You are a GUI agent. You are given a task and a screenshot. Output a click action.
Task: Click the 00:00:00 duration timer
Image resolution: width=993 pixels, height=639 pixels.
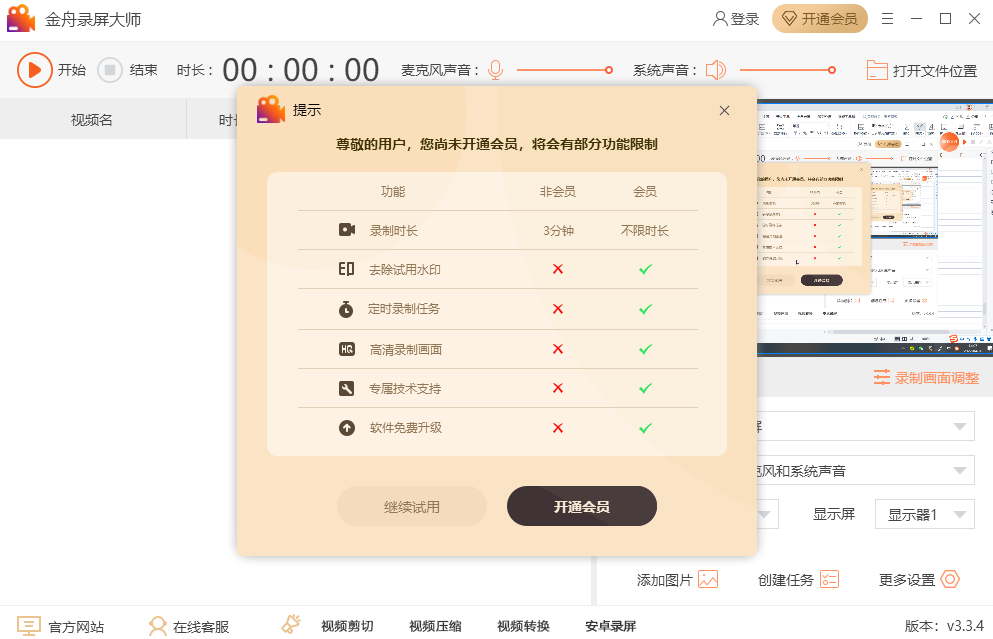pos(301,70)
